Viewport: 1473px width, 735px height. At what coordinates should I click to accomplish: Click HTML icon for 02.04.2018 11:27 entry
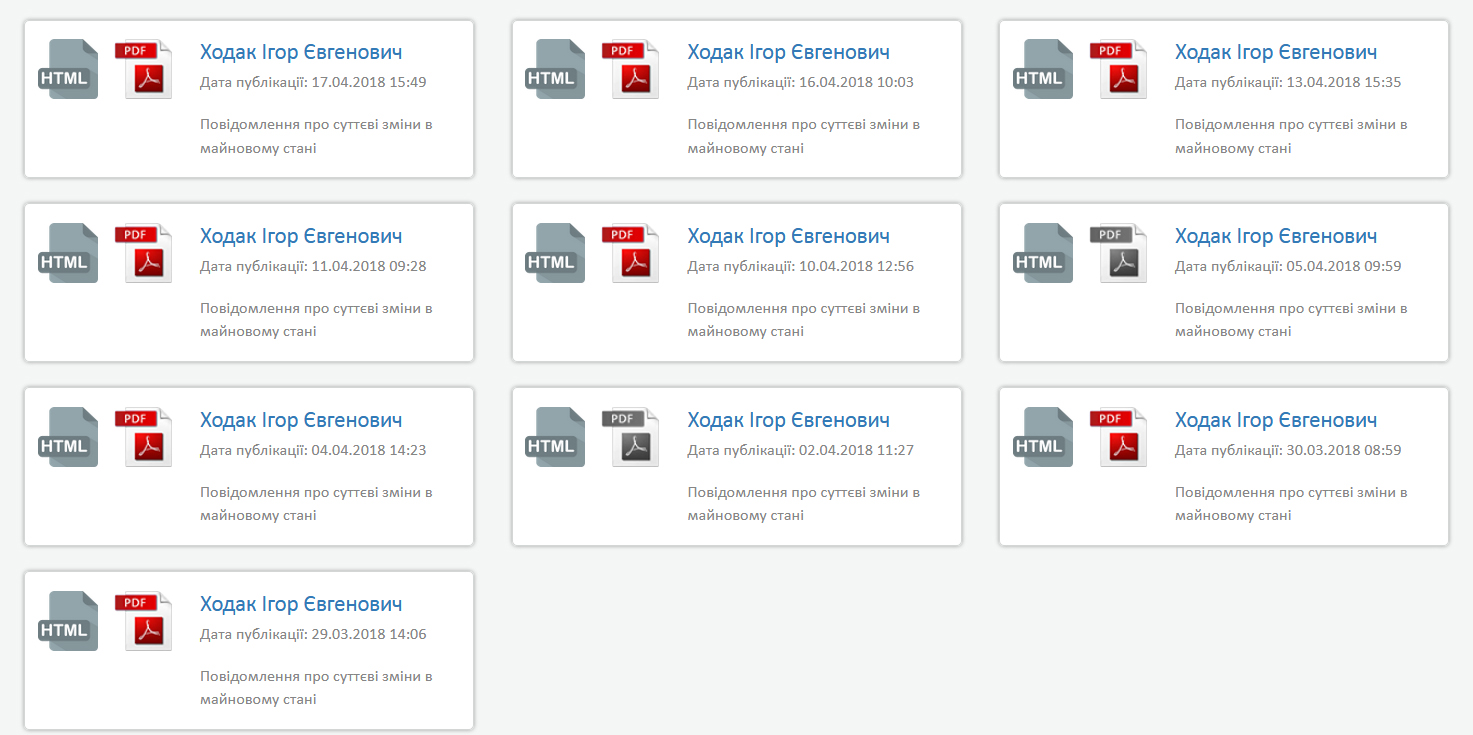pyautogui.click(x=555, y=437)
